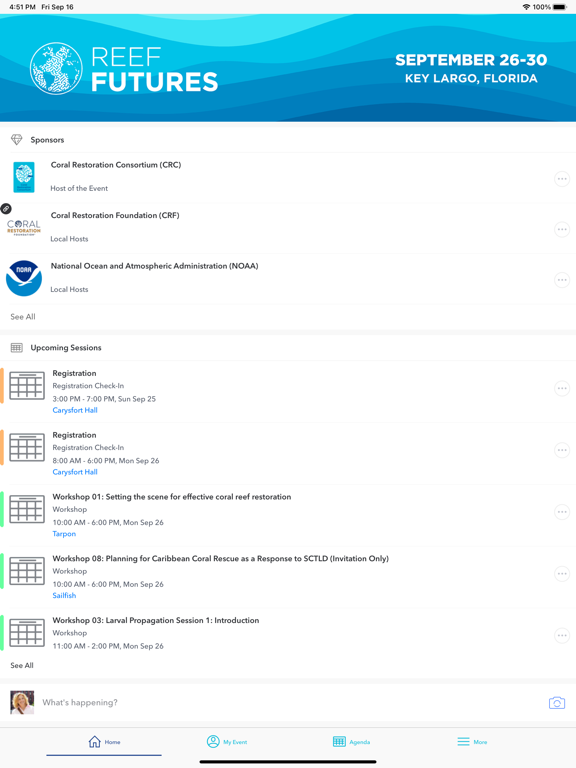Open more options for Workshop 03 session
The height and width of the screenshot is (768, 576).
562,635
